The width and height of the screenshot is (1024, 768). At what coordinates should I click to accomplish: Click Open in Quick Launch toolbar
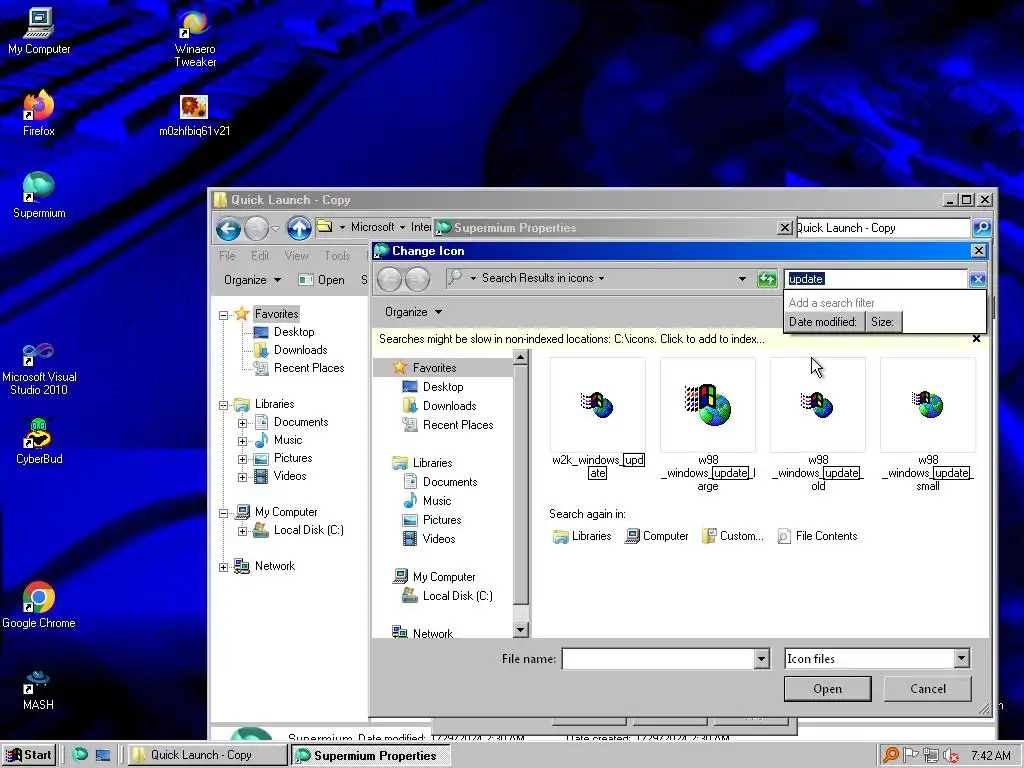(321, 280)
